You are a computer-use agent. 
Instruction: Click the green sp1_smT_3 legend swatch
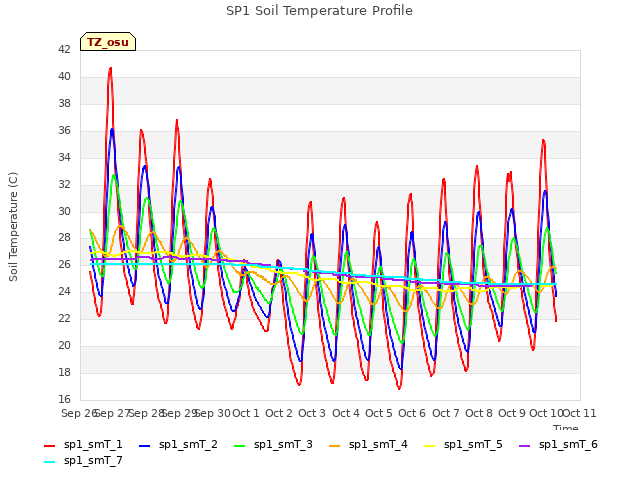click(240, 446)
